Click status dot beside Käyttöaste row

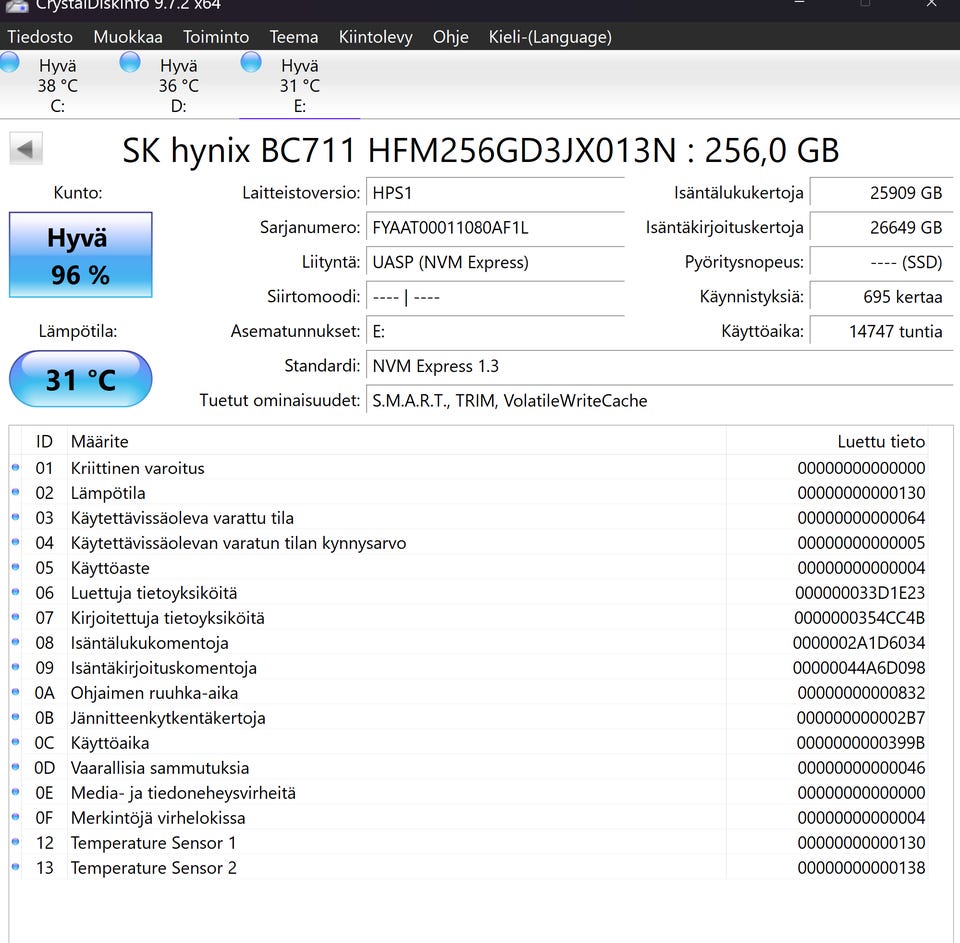[15, 568]
